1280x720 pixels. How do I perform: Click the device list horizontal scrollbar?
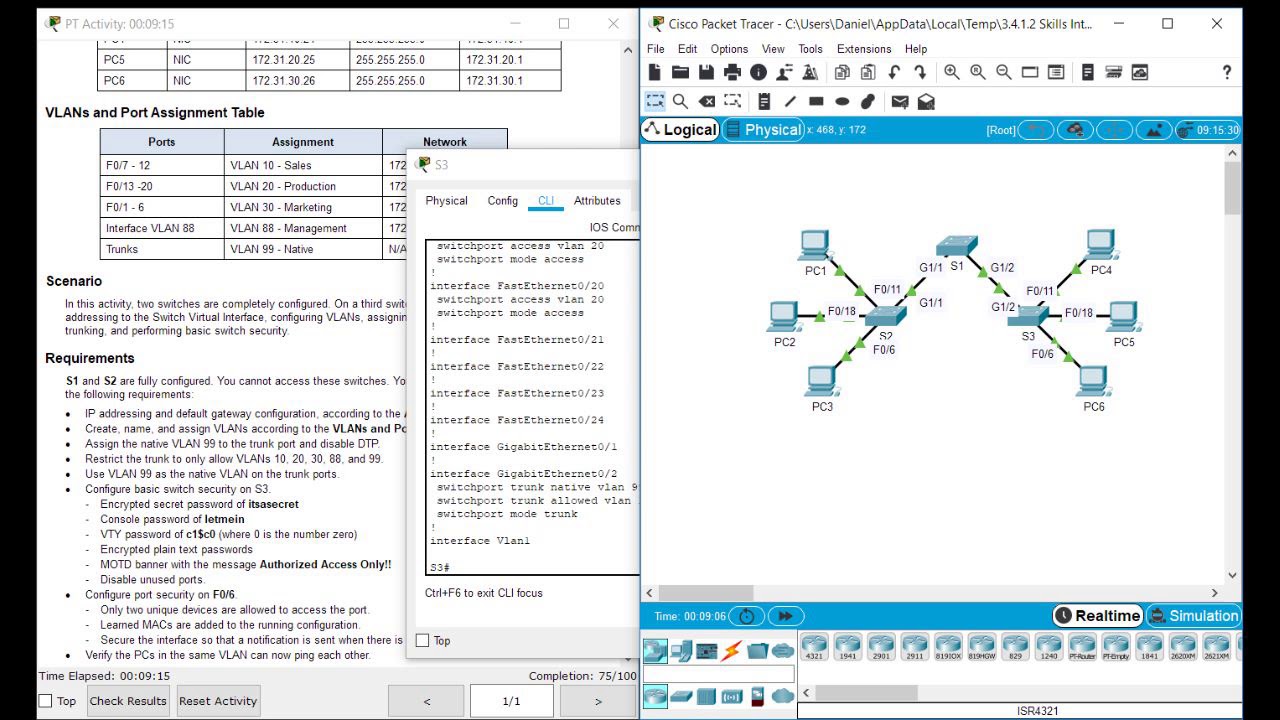tap(868, 692)
